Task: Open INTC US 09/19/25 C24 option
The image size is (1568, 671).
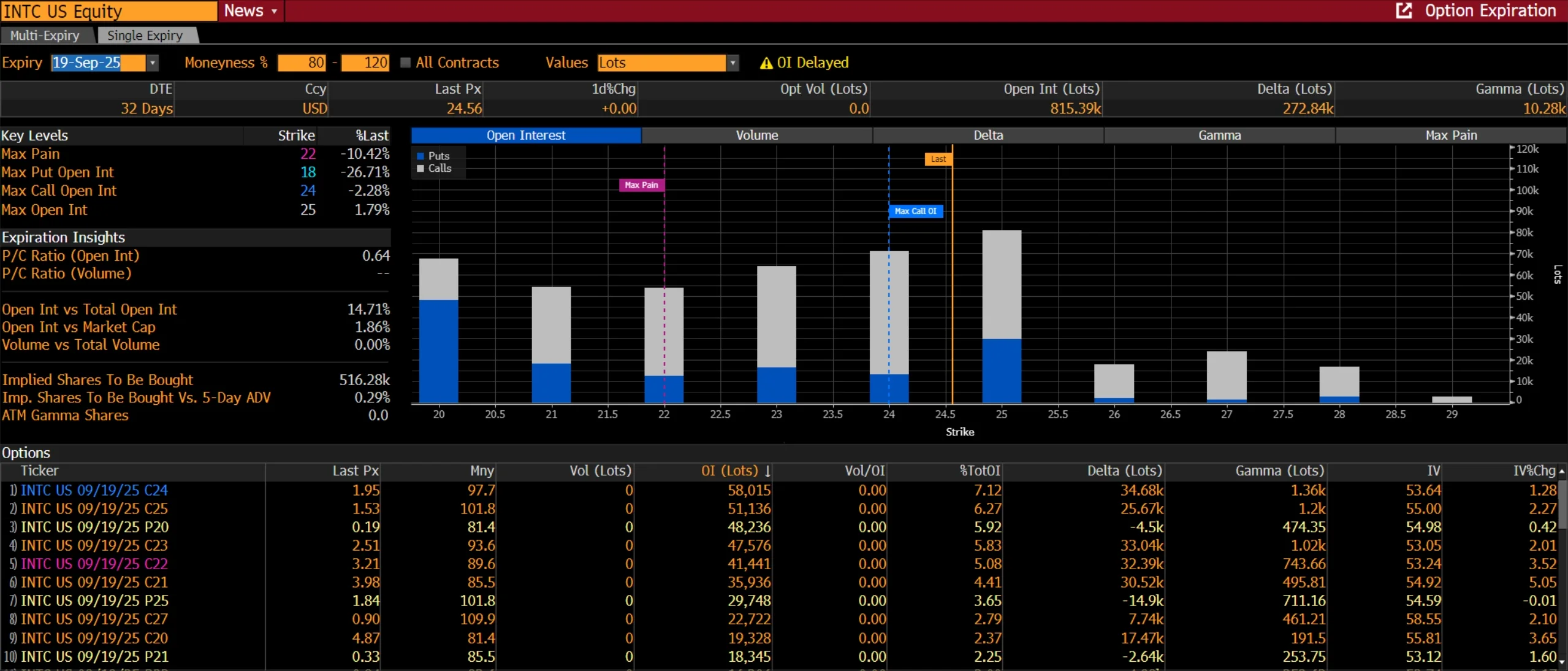Action: pos(94,491)
